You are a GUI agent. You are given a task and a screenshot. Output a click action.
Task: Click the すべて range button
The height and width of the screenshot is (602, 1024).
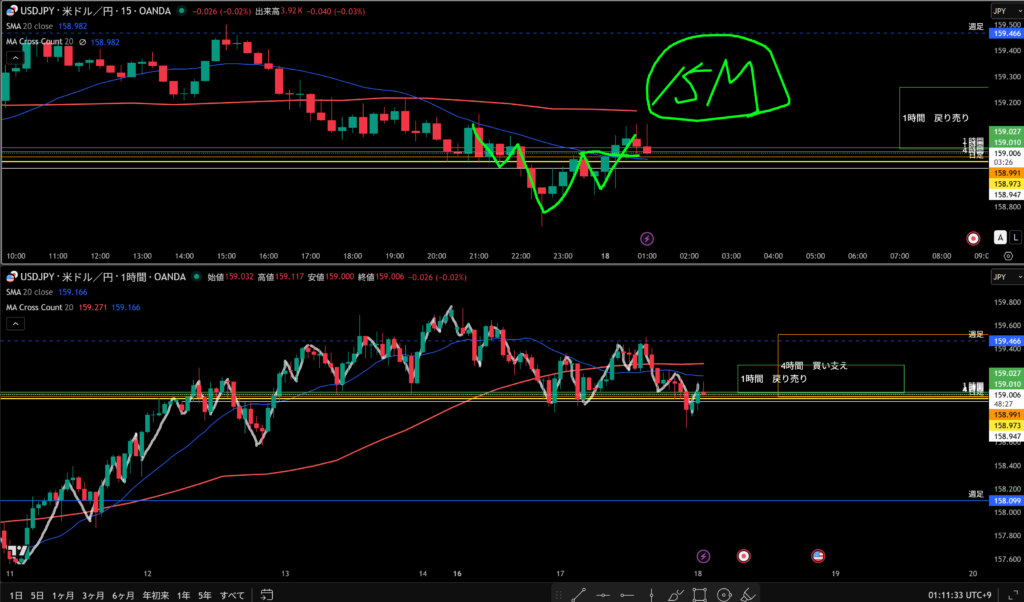230,595
